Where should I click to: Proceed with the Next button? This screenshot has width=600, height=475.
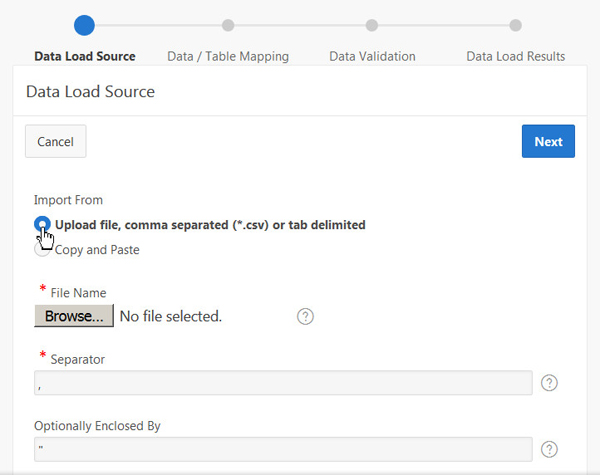(x=548, y=141)
